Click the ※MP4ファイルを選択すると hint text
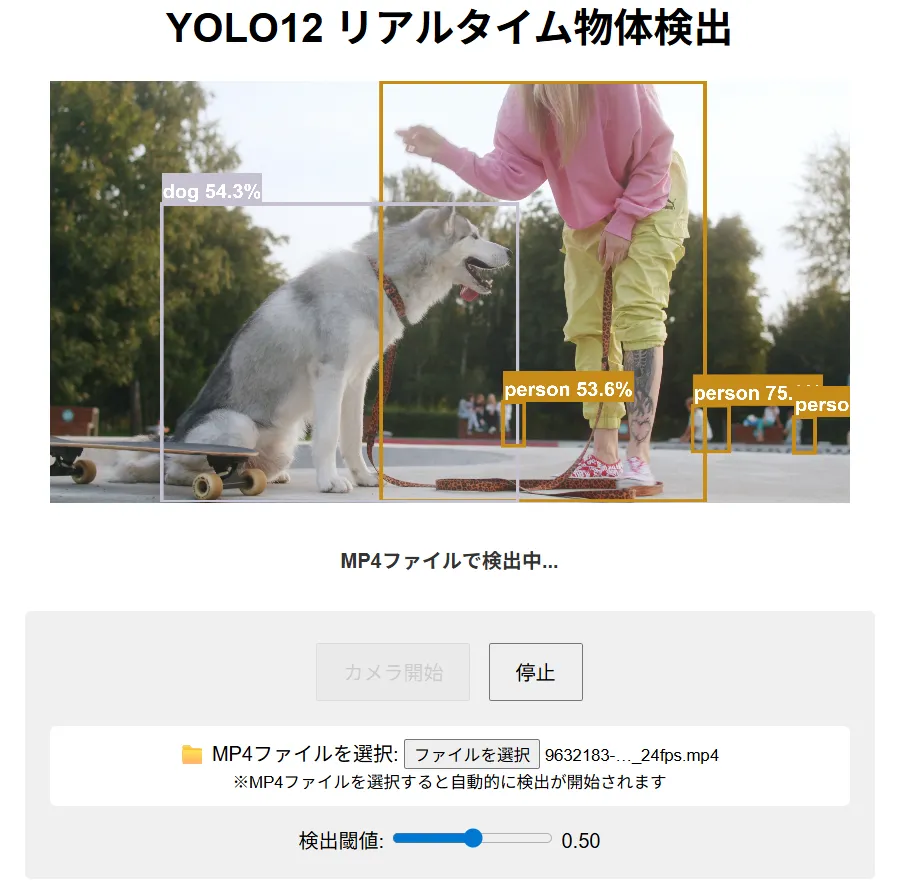 (x=449, y=781)
